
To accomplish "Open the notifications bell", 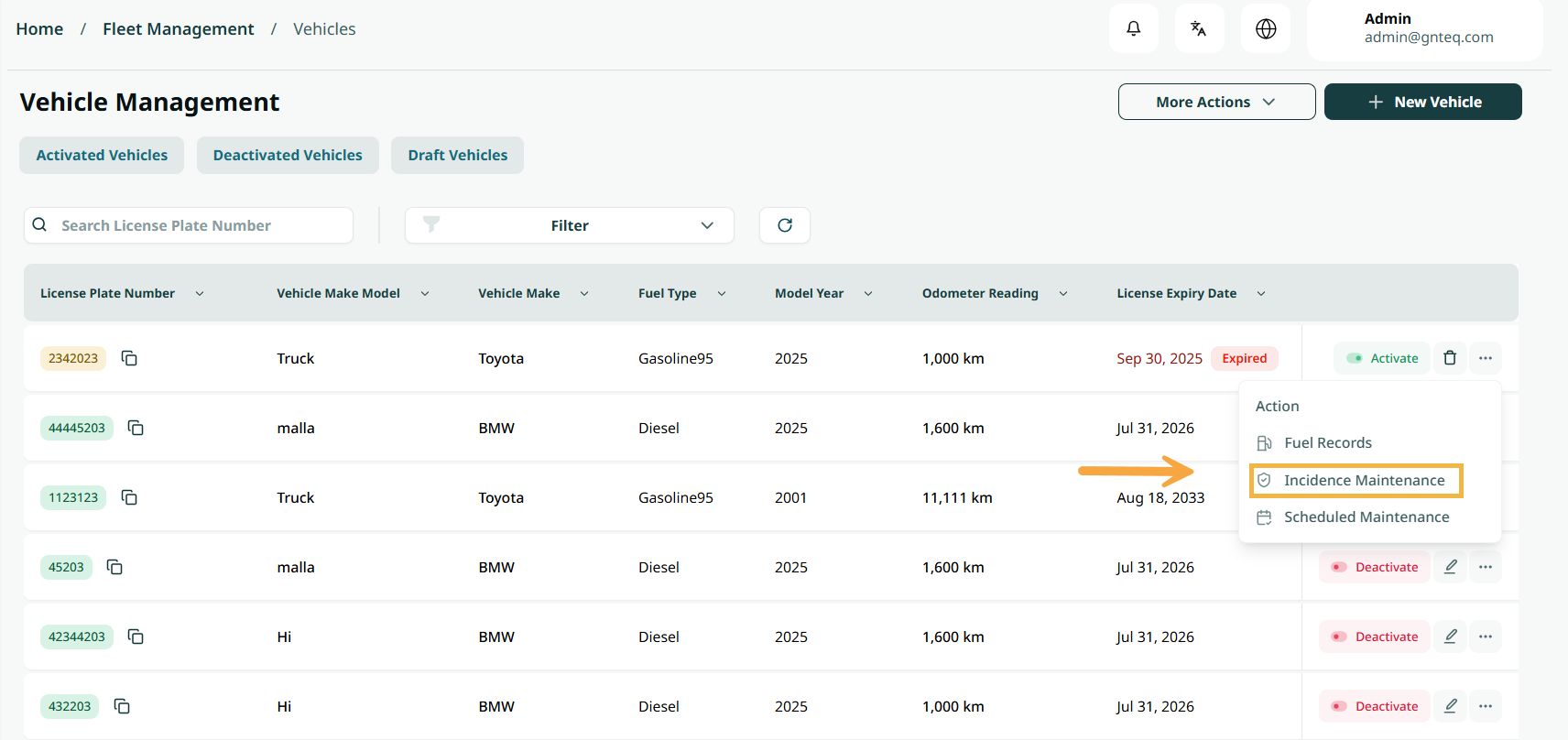I will coord(1133,28).
